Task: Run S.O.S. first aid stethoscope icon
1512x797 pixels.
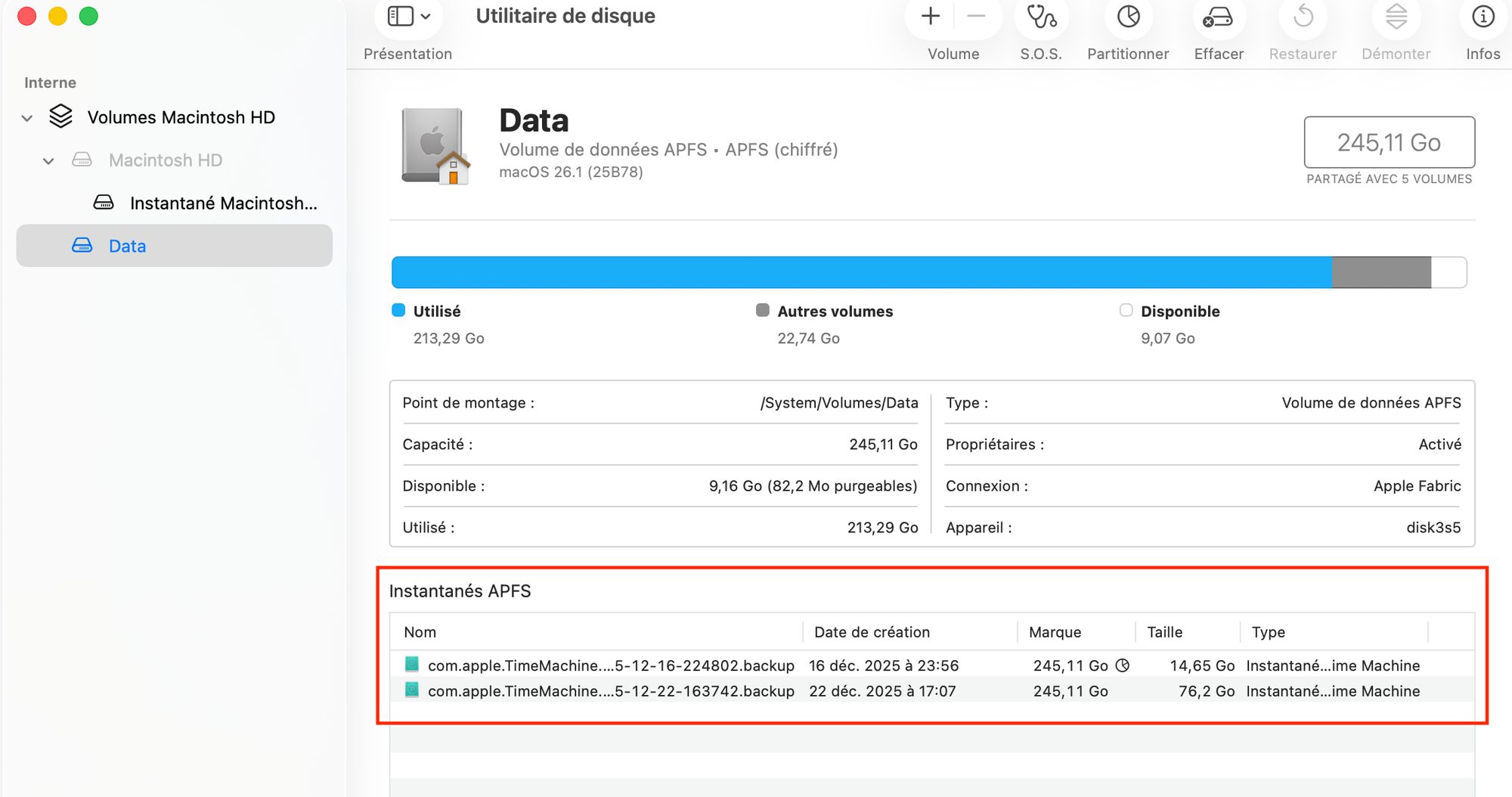Action: tap(1041, 17)
